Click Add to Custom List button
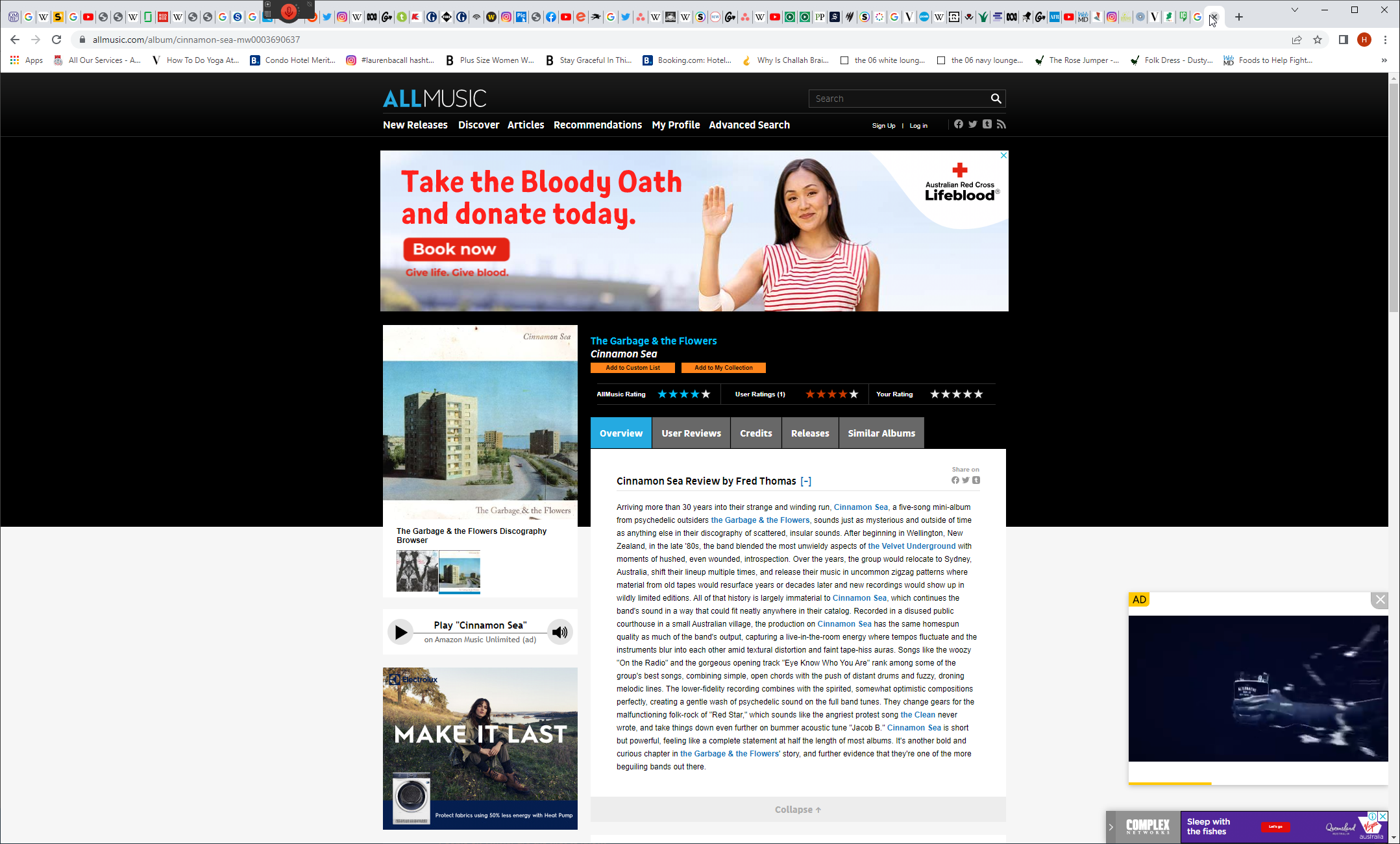1400x844 pixels. point(633,368)
